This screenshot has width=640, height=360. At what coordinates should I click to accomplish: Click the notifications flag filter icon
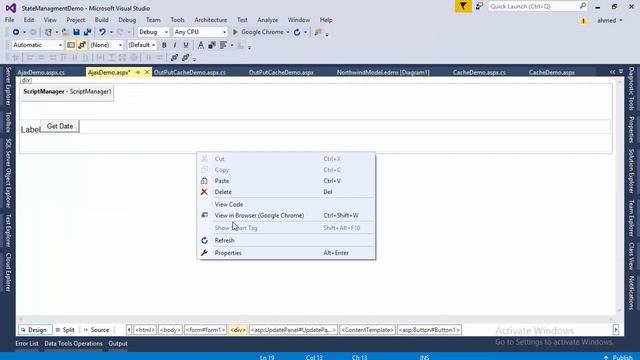tap(463, 6)
